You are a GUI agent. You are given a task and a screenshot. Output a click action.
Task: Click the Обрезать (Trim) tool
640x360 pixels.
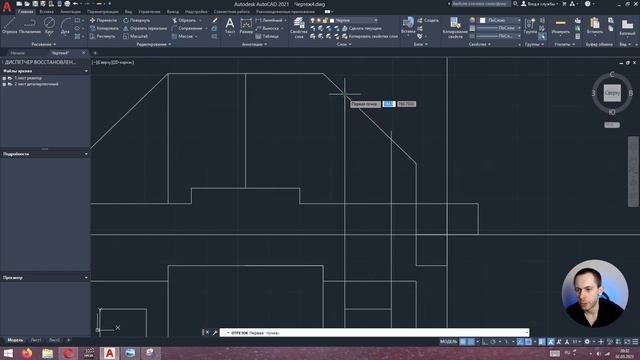(184, 20)
